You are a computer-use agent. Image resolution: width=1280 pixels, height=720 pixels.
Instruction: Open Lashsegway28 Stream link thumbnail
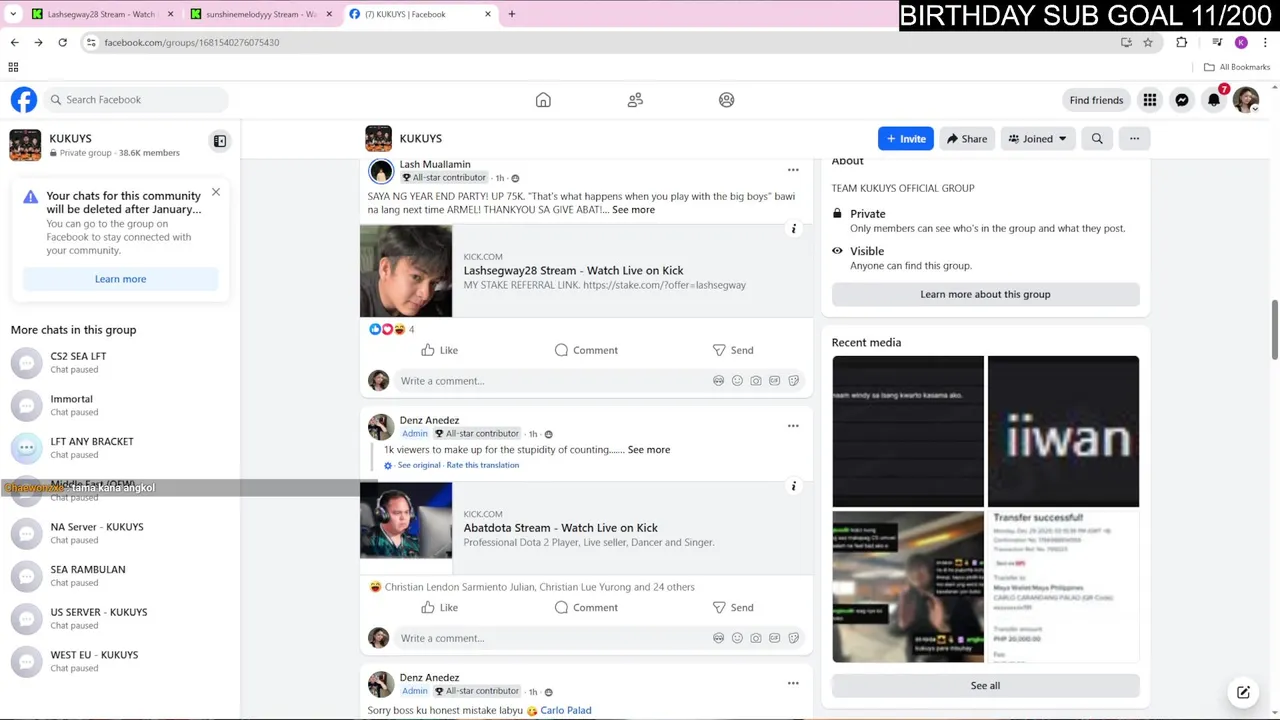point(406,271)
